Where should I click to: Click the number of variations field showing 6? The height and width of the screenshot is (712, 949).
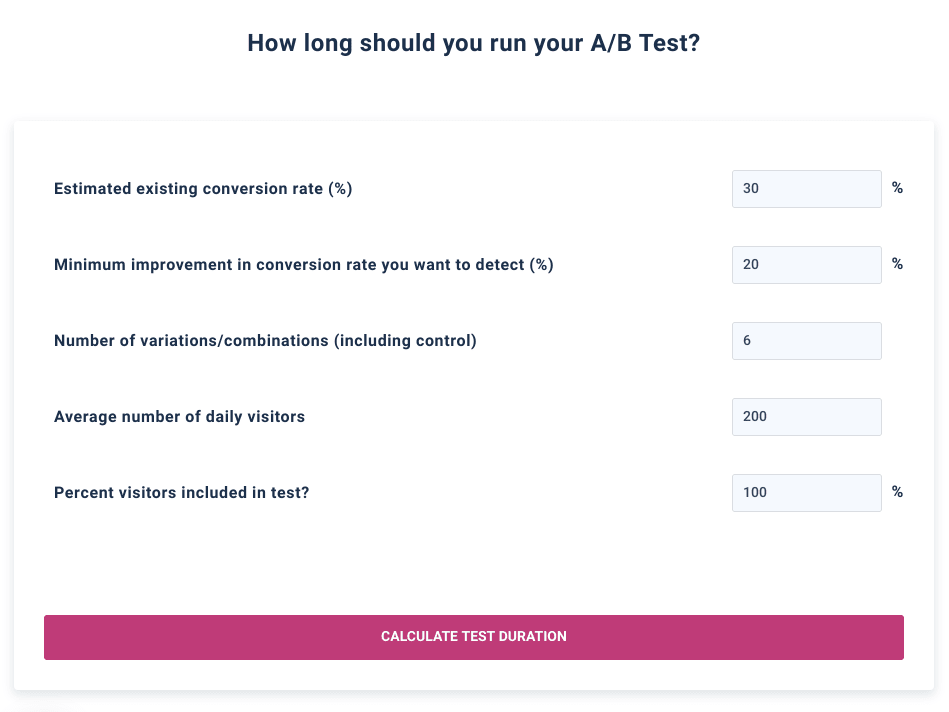pyautogui.click(x=807, y=341)
